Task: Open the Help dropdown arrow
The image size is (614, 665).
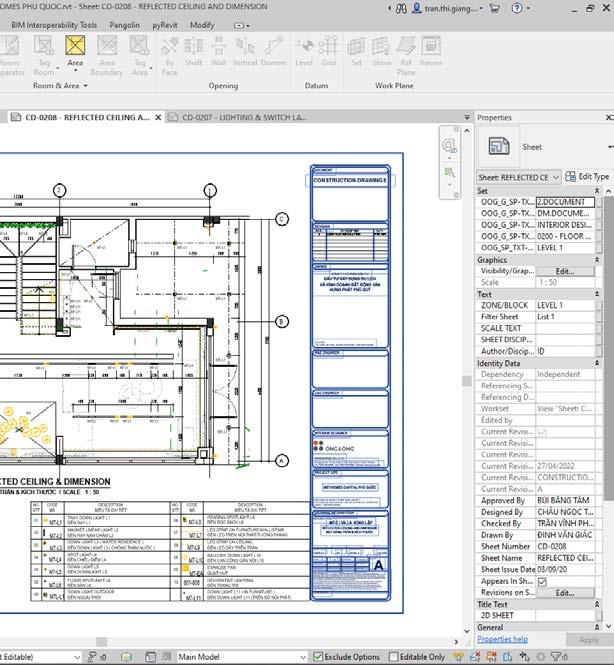Action: click(528, 8)
